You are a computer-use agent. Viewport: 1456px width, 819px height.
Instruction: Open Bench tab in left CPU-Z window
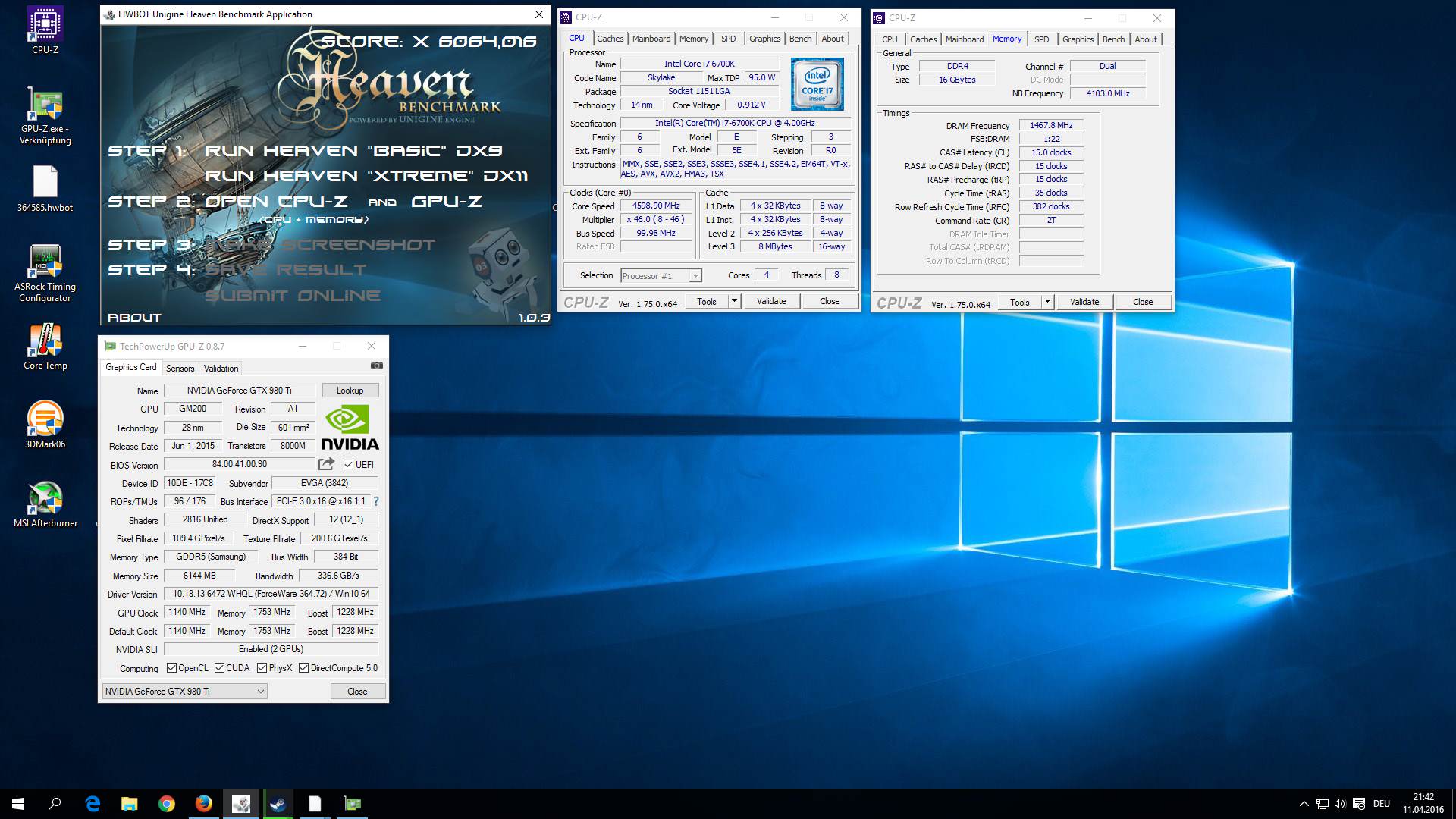[x=800, y=39]
